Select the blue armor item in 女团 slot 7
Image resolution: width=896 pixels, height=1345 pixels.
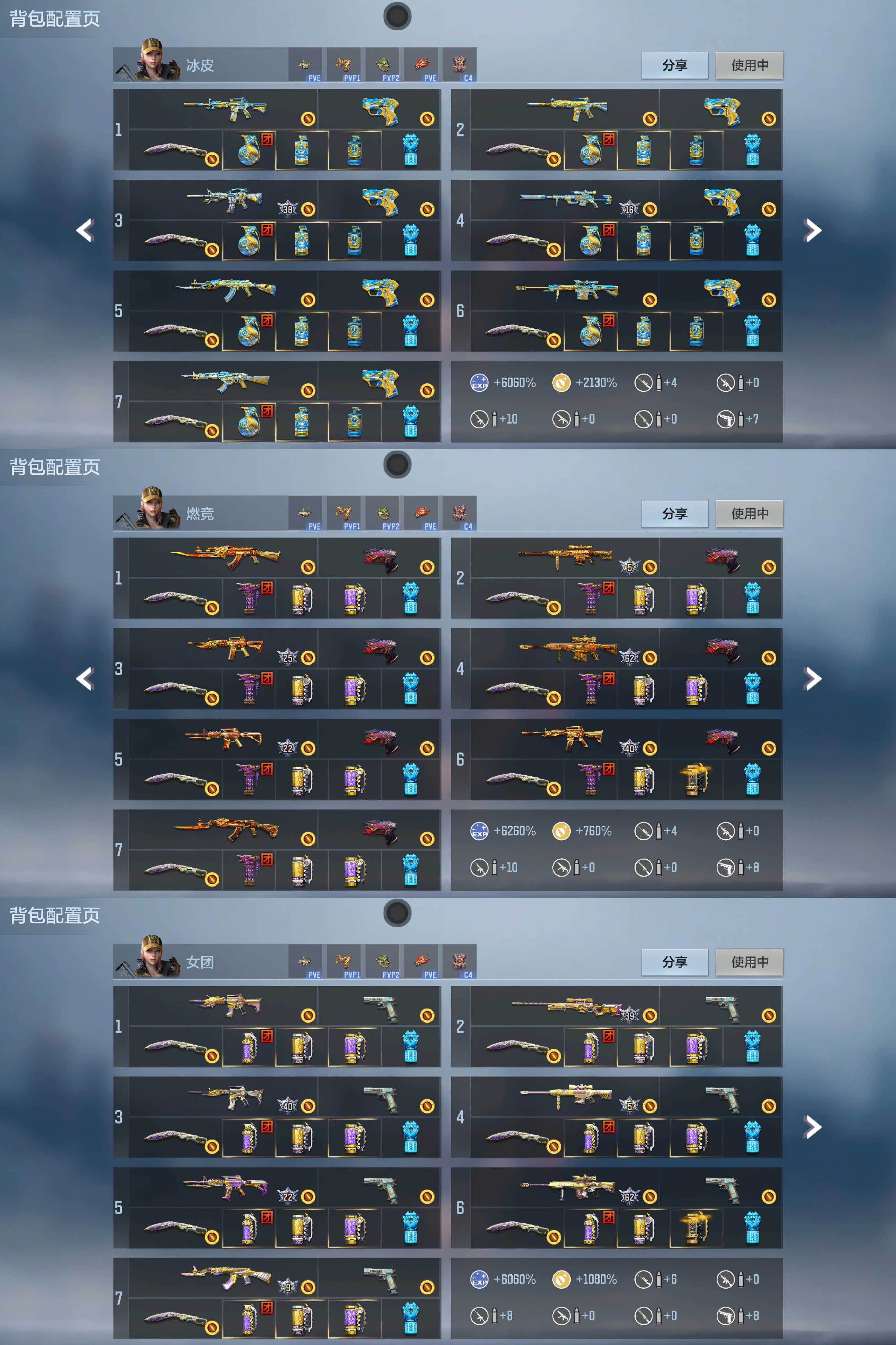click(410, 1318)
